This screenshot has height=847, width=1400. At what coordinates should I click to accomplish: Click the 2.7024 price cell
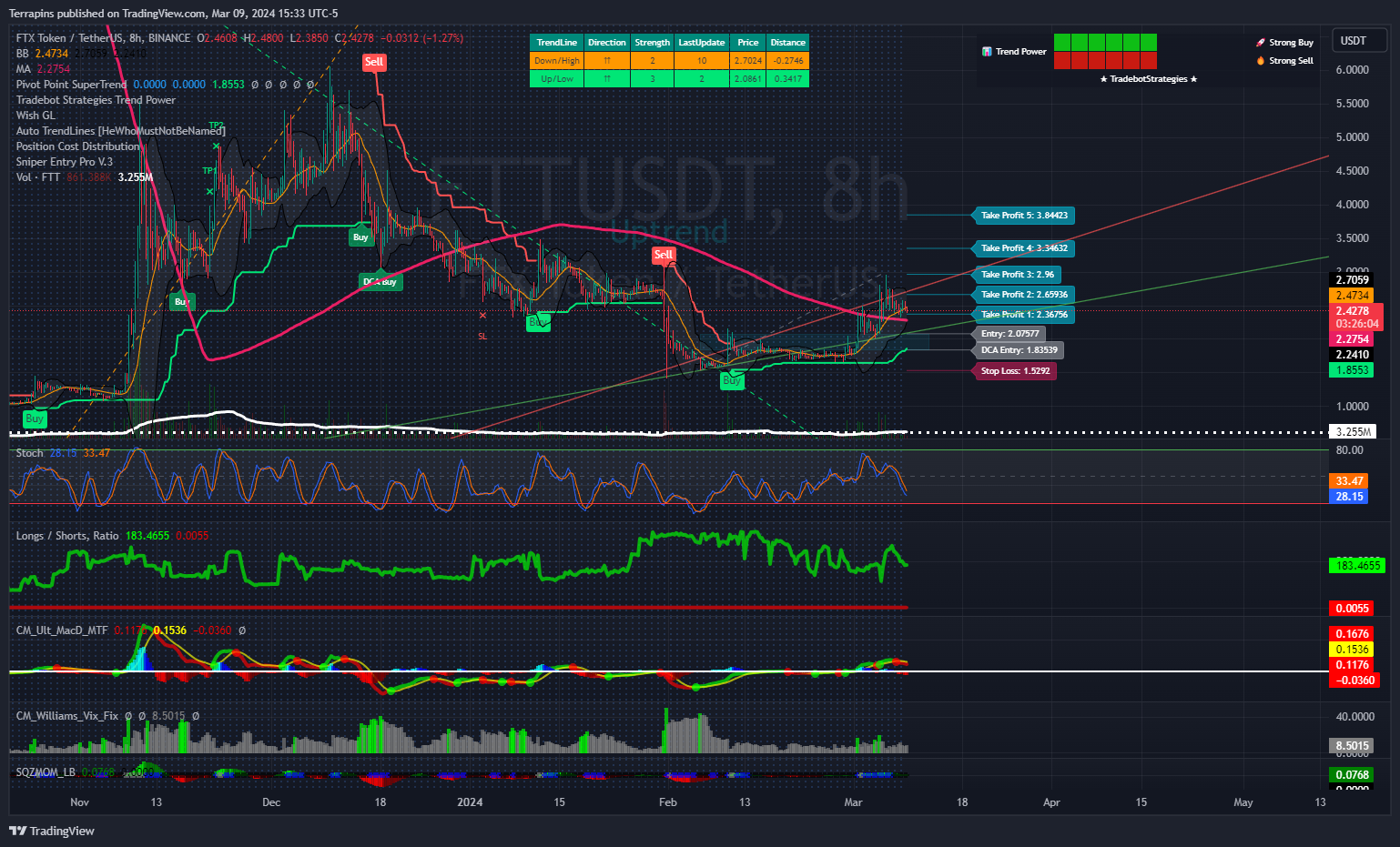click(748, 61)
